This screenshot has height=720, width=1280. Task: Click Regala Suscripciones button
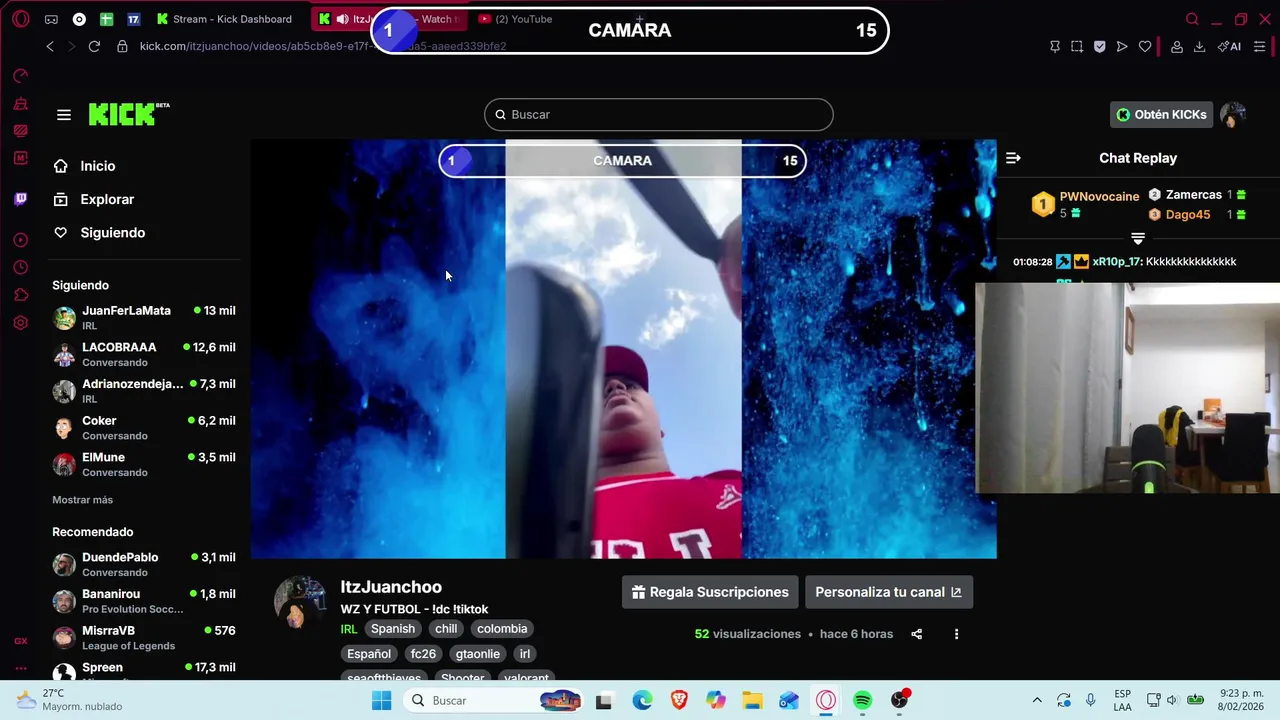click(x=710, y=592)
